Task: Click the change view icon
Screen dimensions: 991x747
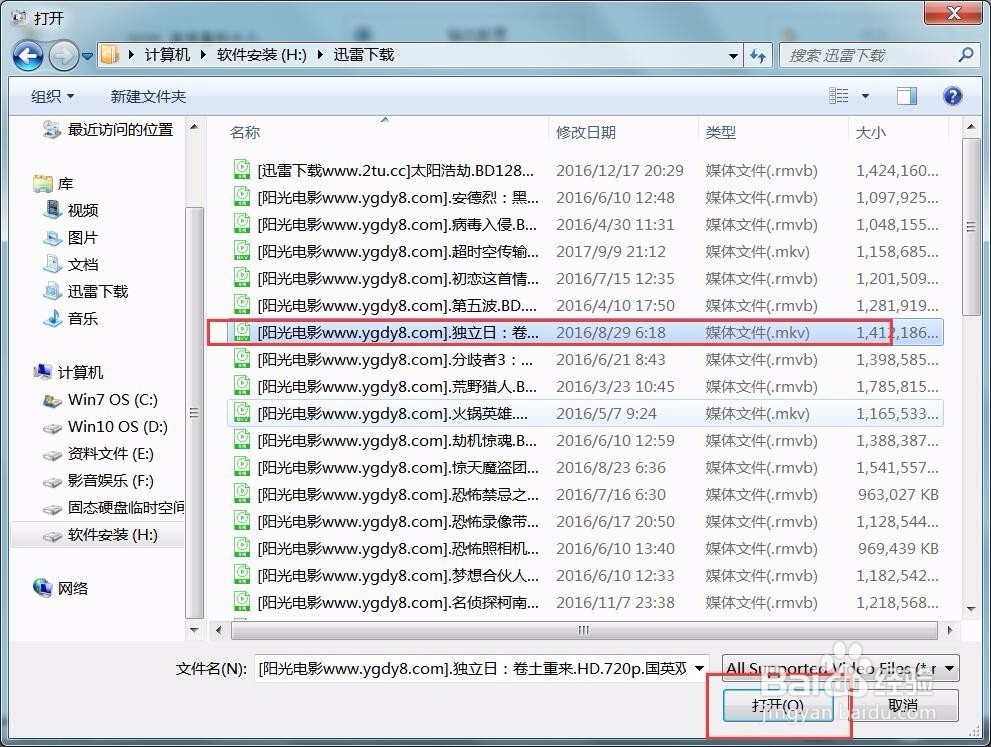Action: click(839, 96)
